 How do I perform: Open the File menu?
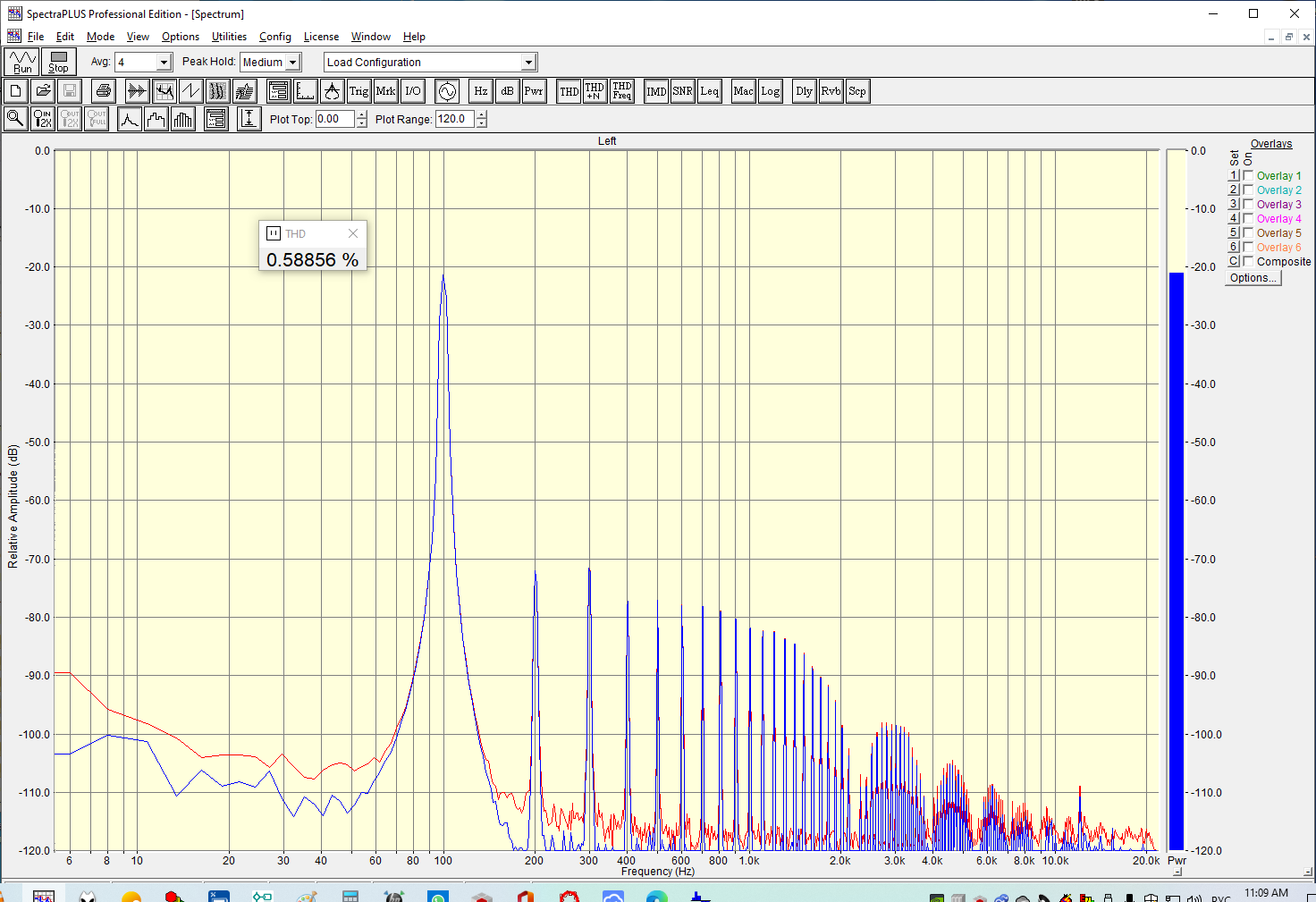pyautogui.click(x=36, y=37)
